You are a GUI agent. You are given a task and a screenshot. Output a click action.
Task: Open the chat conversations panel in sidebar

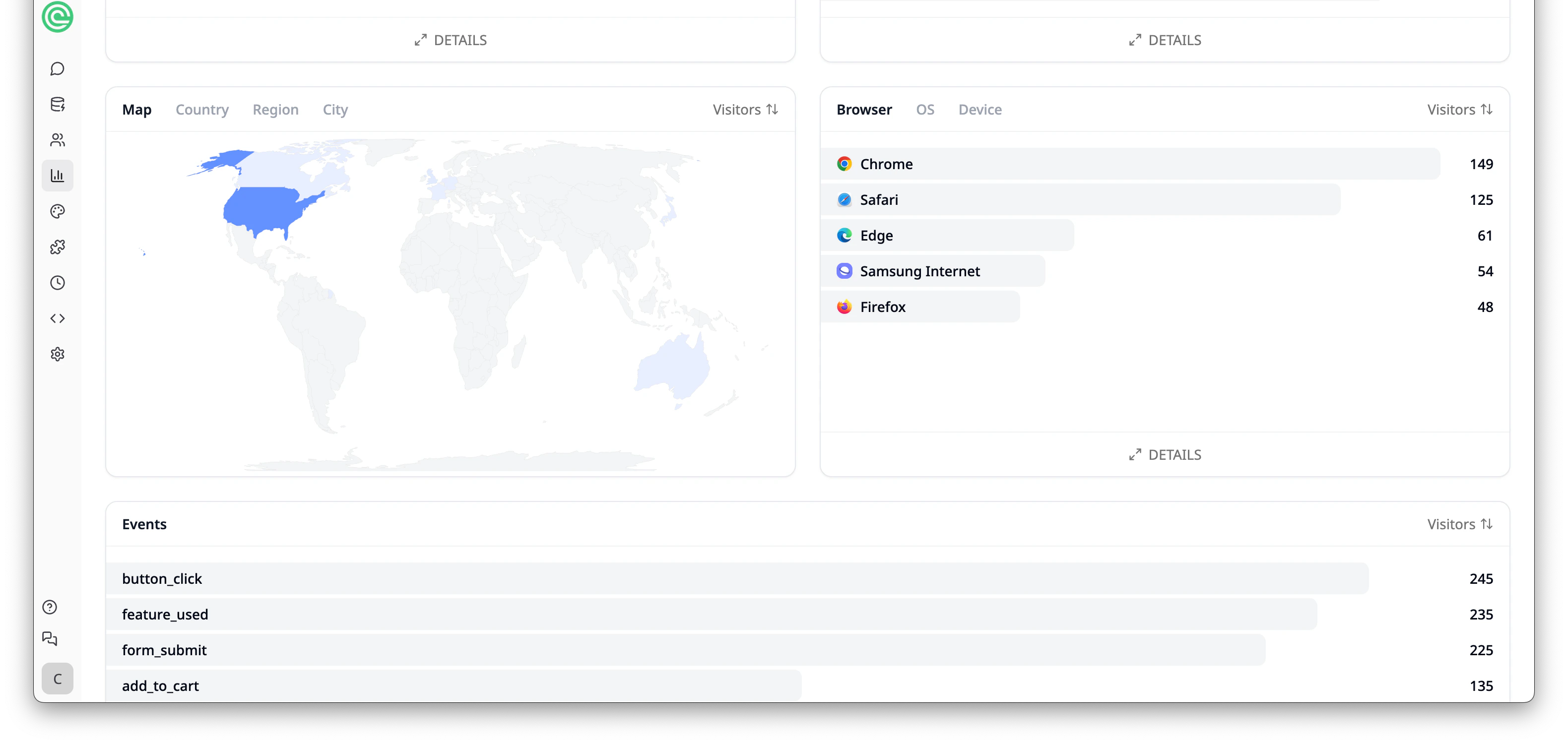coord(57,69)
